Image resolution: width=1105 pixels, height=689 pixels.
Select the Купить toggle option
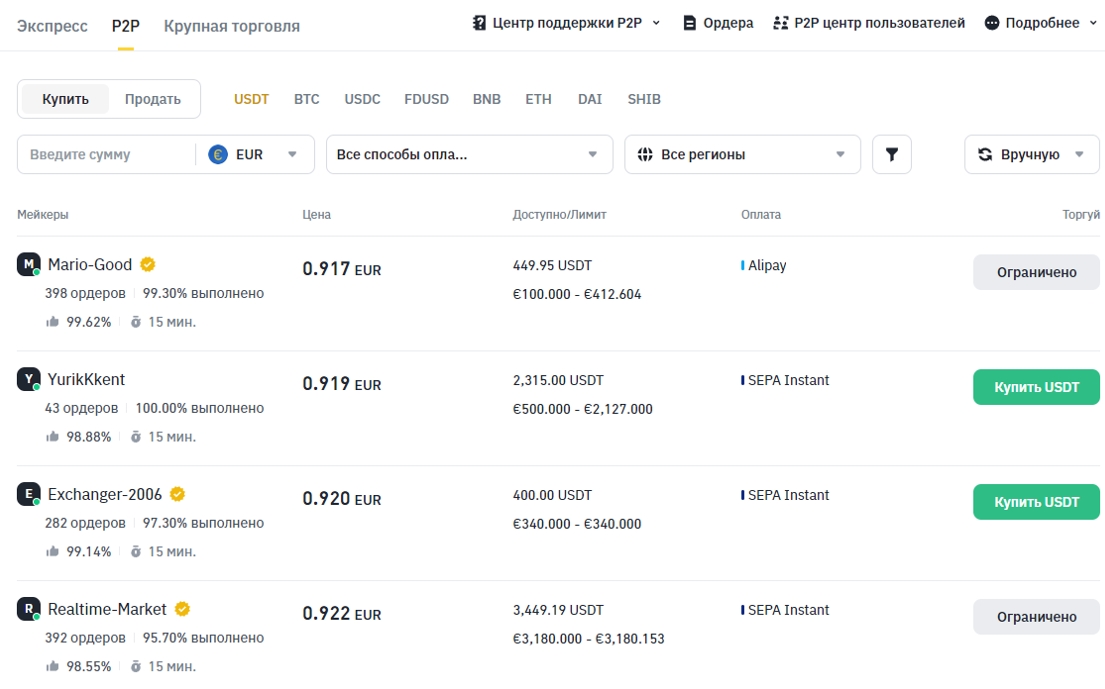point(65,99)
